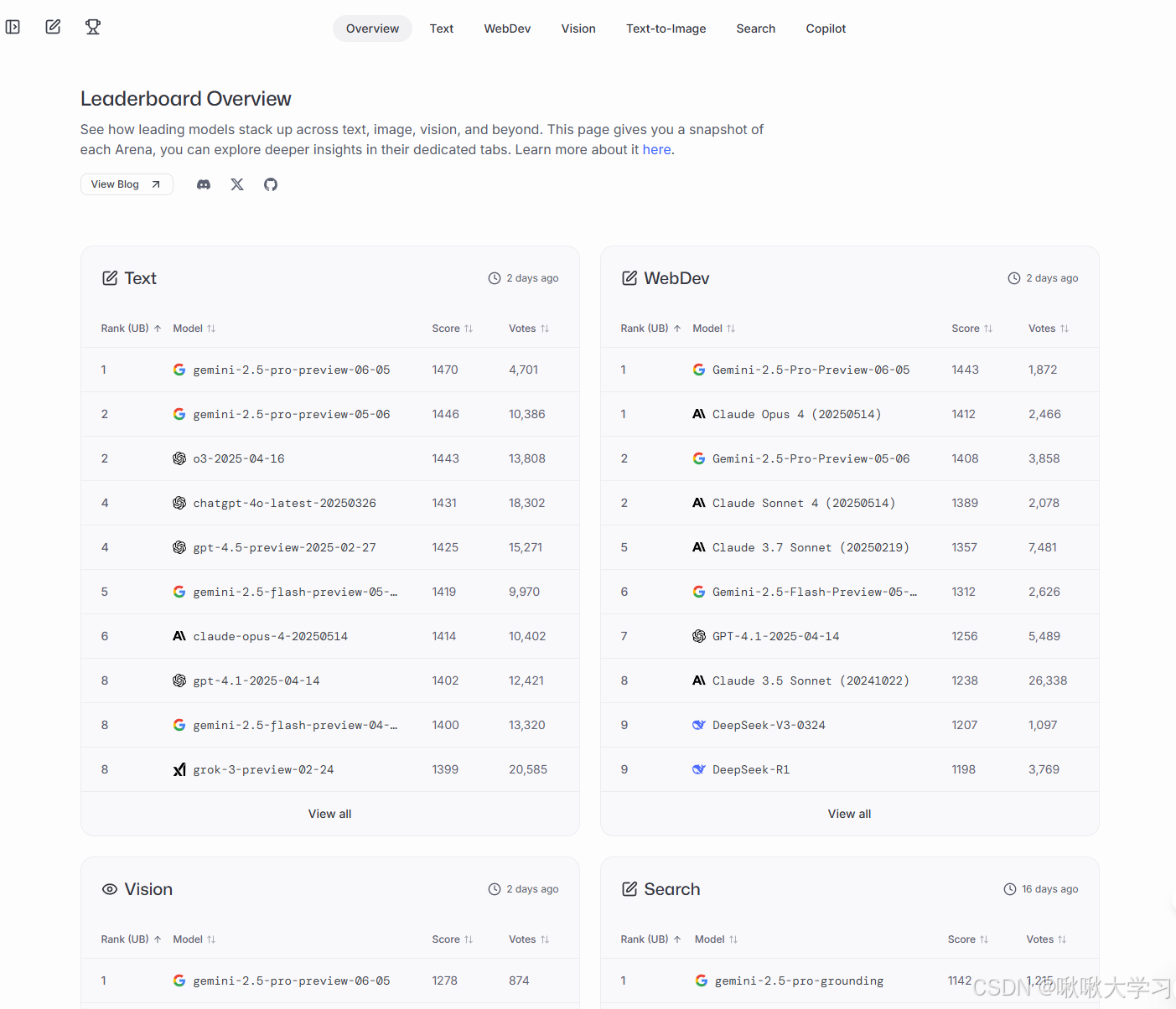The width and height of the screenshot is (1176, 1009).
Task: Sort WebDev table by Votes
Action: [x=1049, y=329]
